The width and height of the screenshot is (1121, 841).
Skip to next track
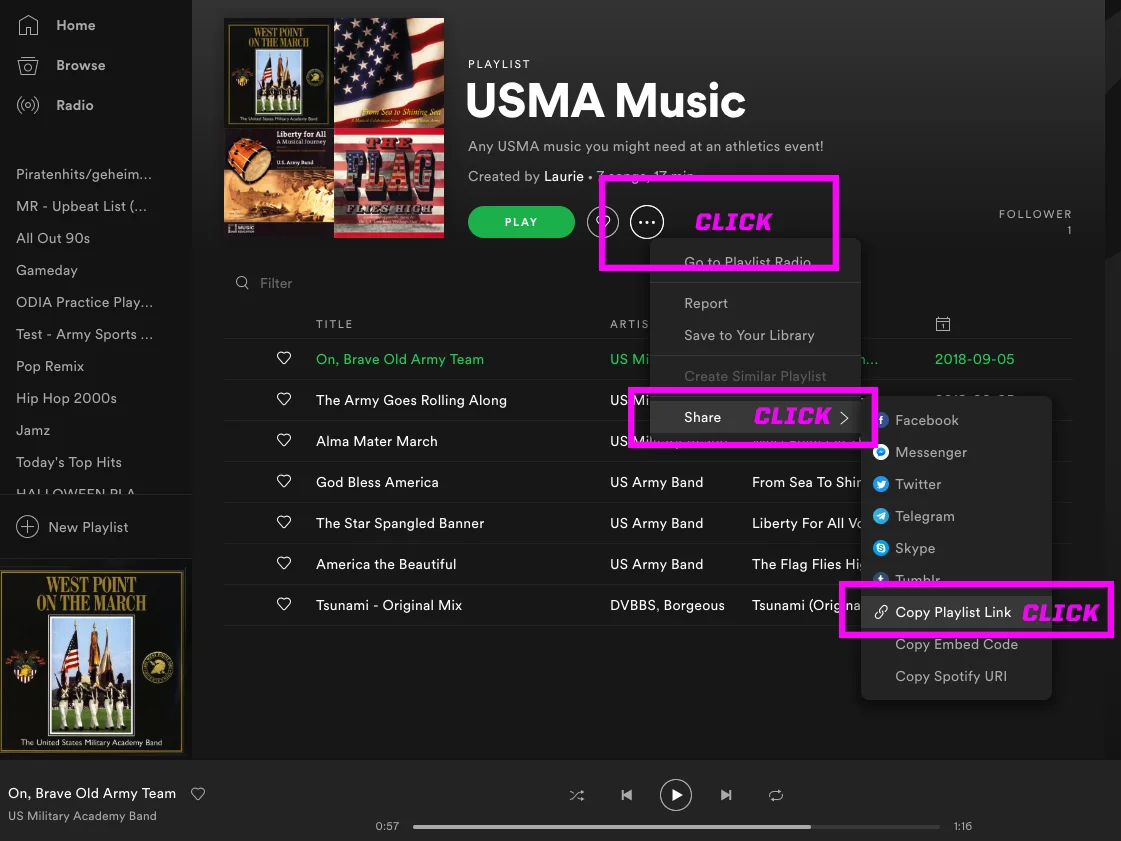point(726,795)
